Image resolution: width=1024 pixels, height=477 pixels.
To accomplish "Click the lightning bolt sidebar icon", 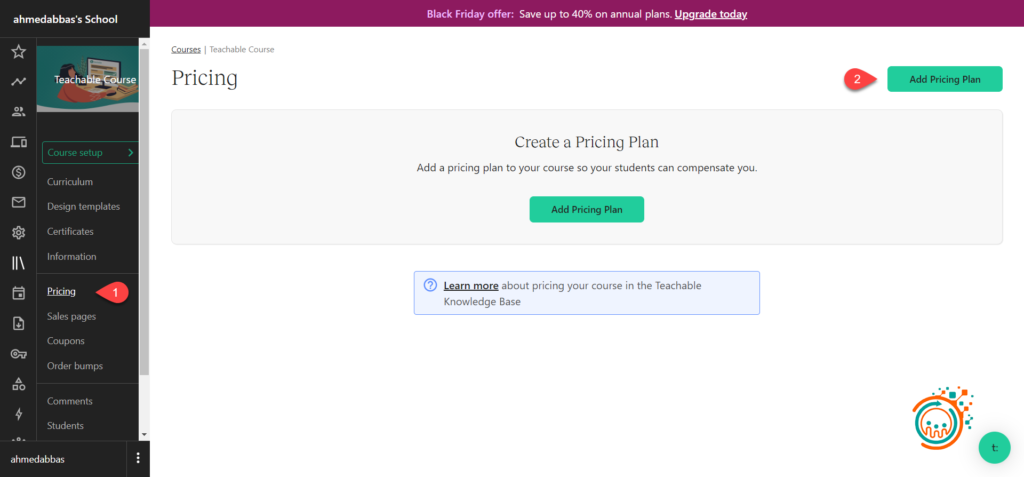I will click(18, 414).
